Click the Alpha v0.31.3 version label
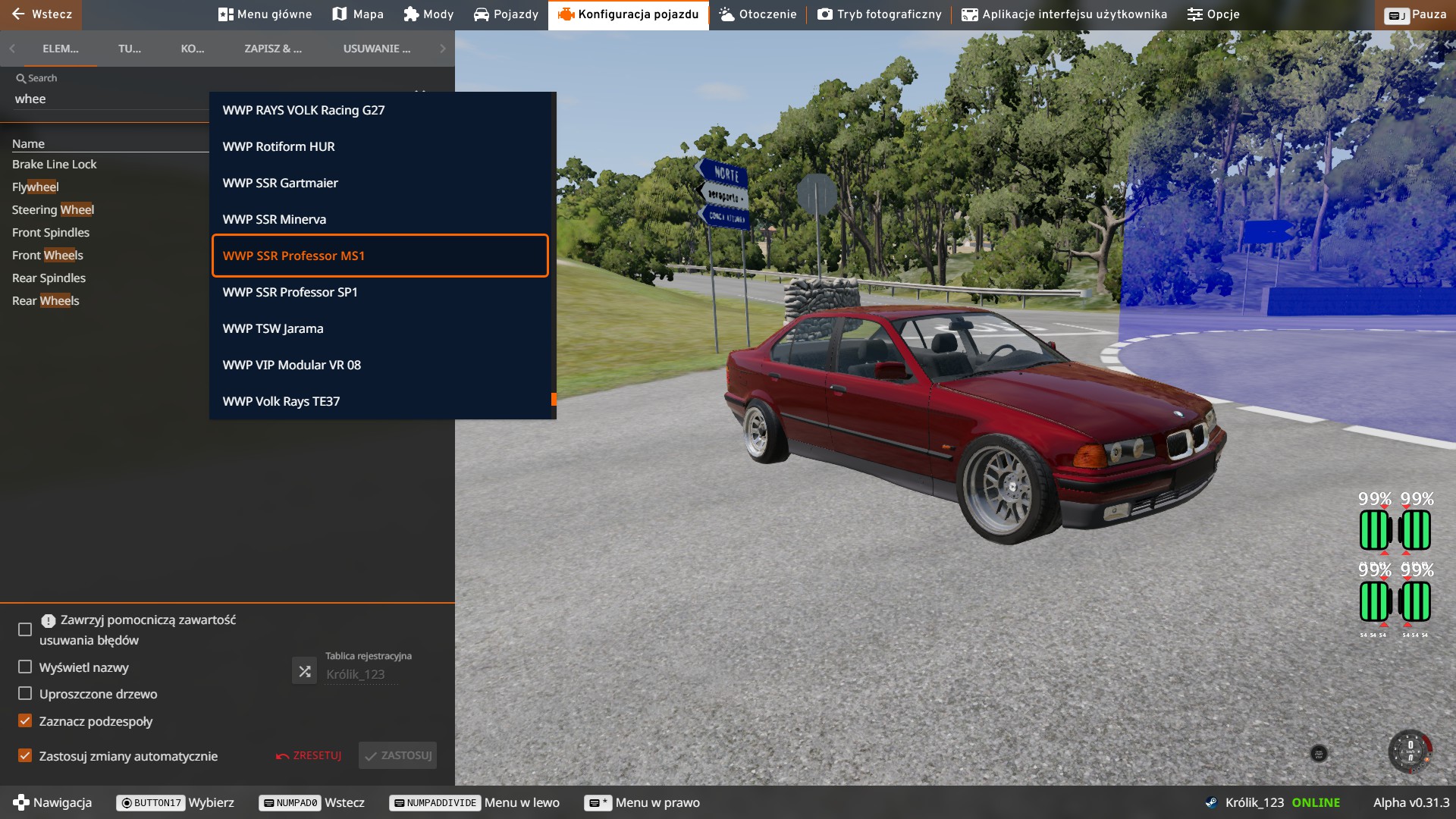 tap(1411, 802)
